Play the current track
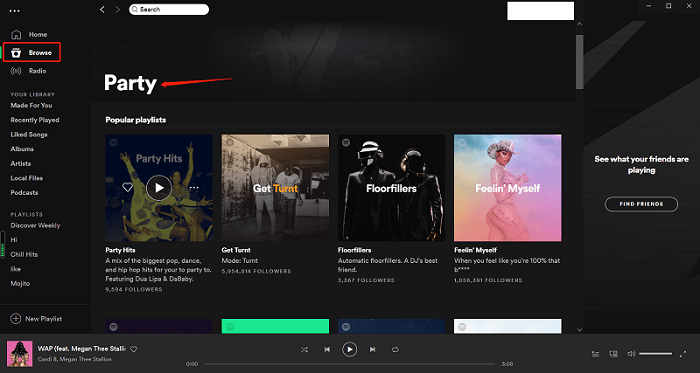 (350, 349)
